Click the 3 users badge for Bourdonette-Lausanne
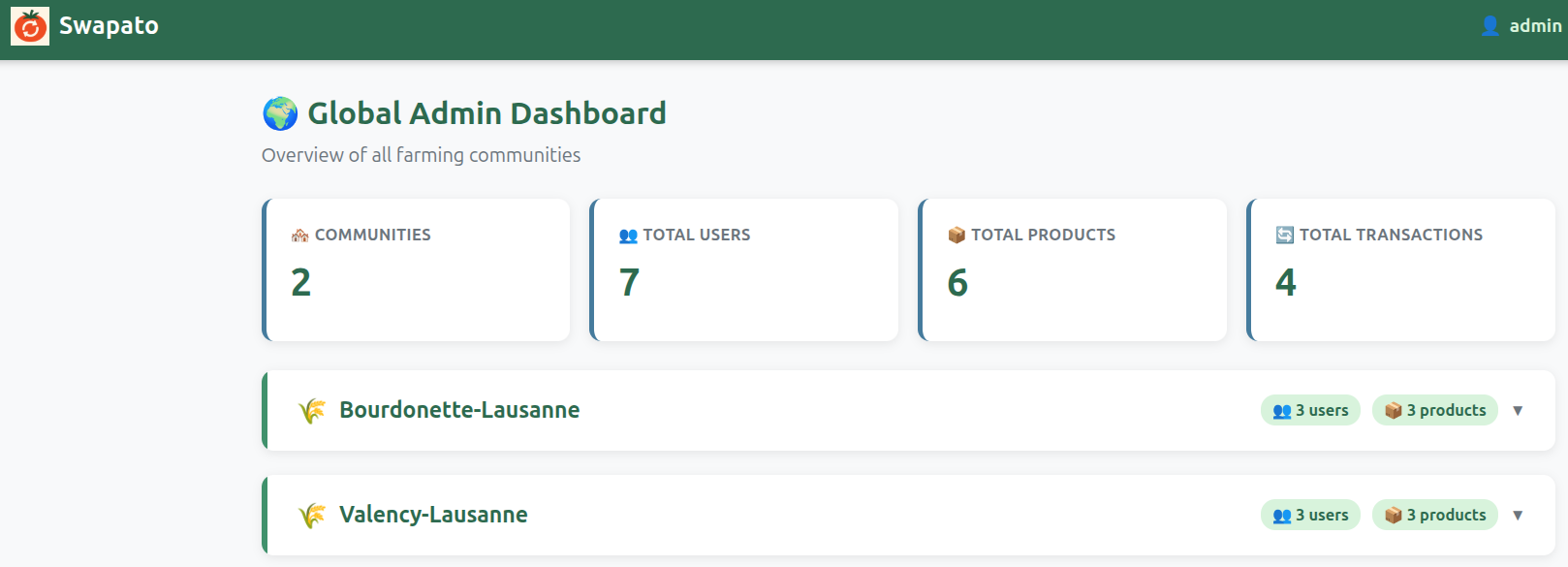This screenshot has width=1568, height=567. point(1310,410)
